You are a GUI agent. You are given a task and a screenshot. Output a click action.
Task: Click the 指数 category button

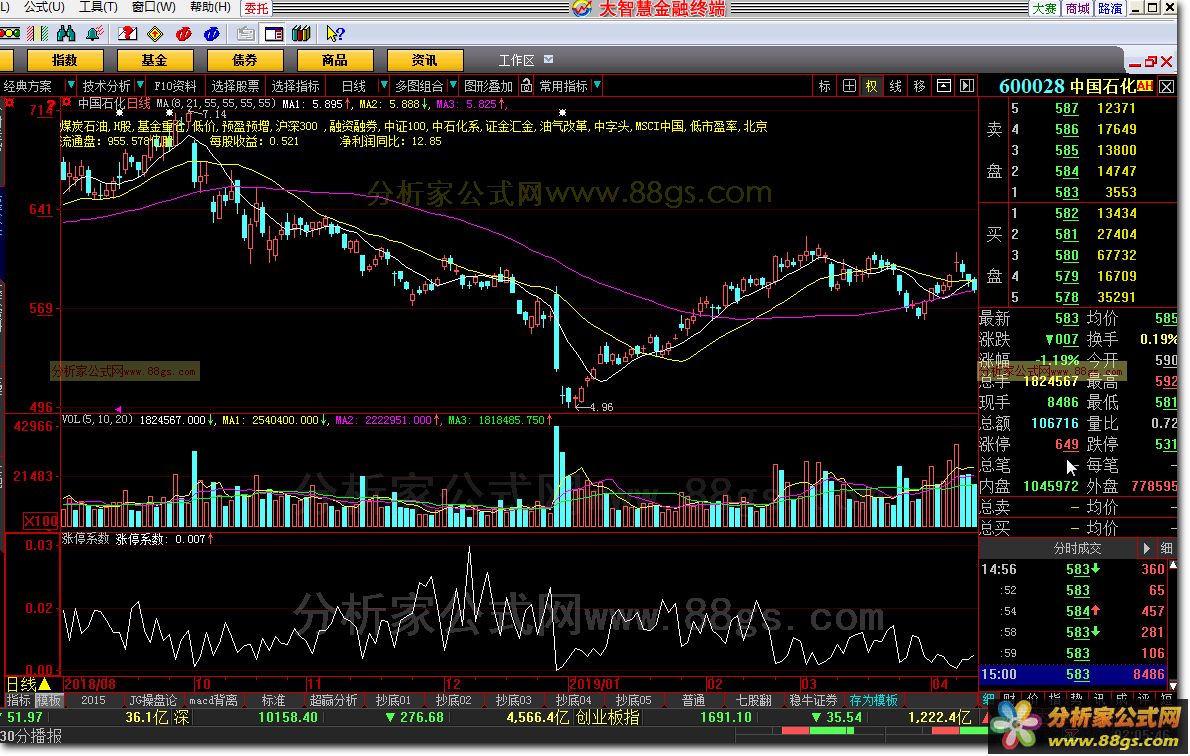click(x=65, y=60)
